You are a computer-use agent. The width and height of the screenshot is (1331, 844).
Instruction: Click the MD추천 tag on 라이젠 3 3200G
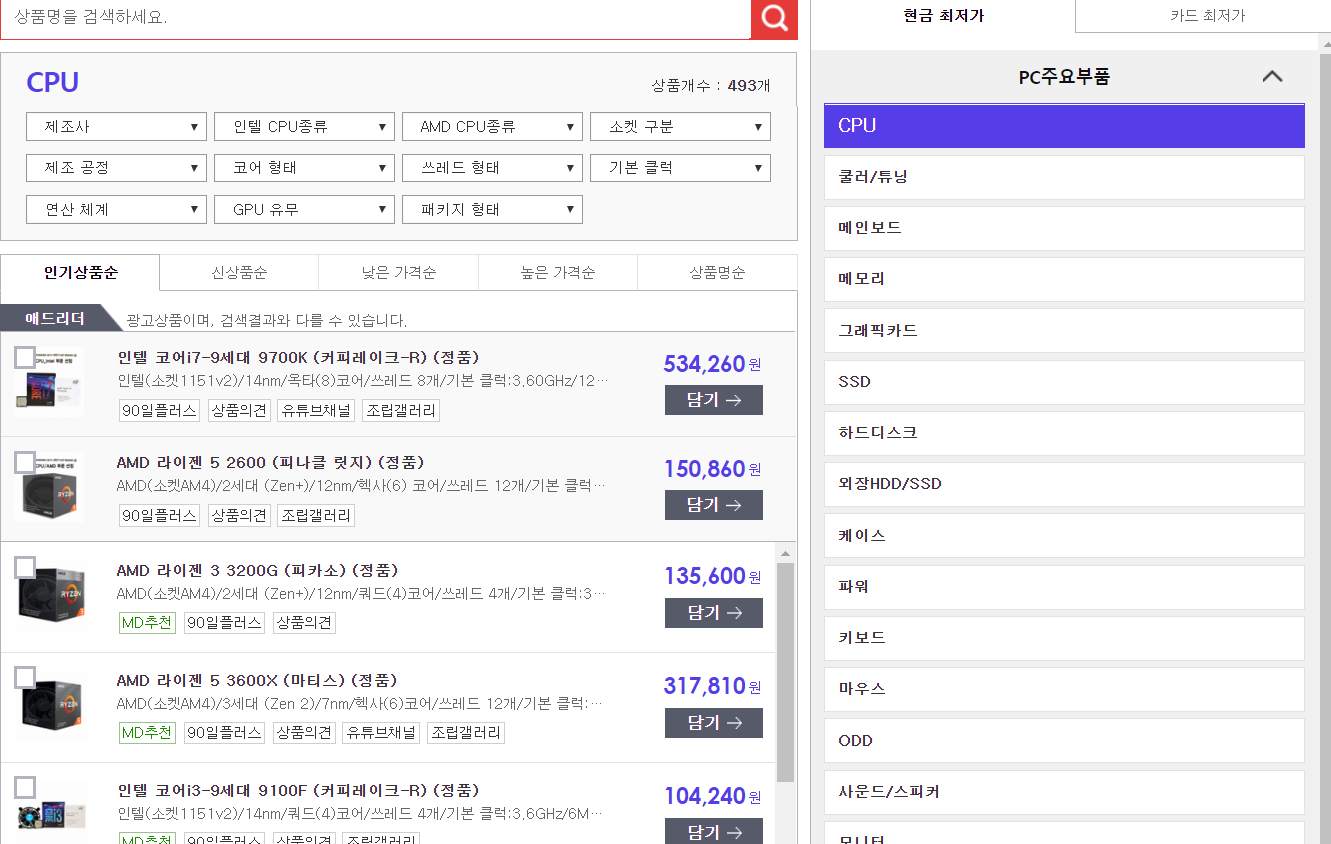click(147, 623)
